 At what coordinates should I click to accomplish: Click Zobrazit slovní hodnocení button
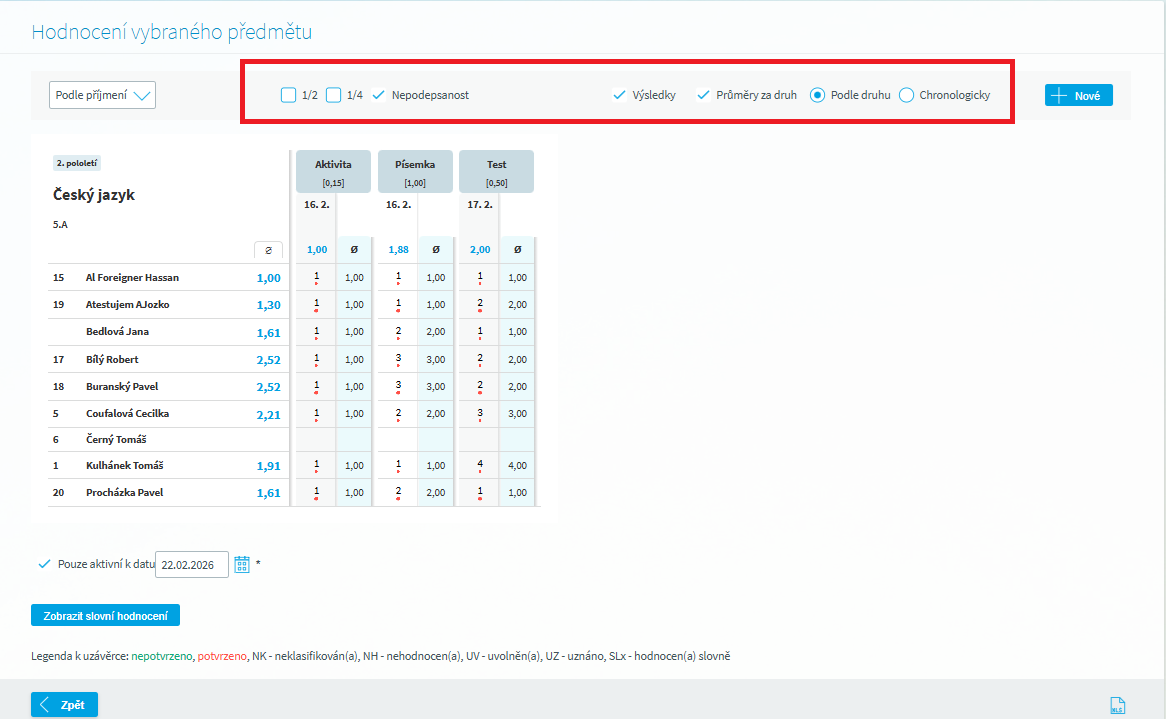click(105, 615)
